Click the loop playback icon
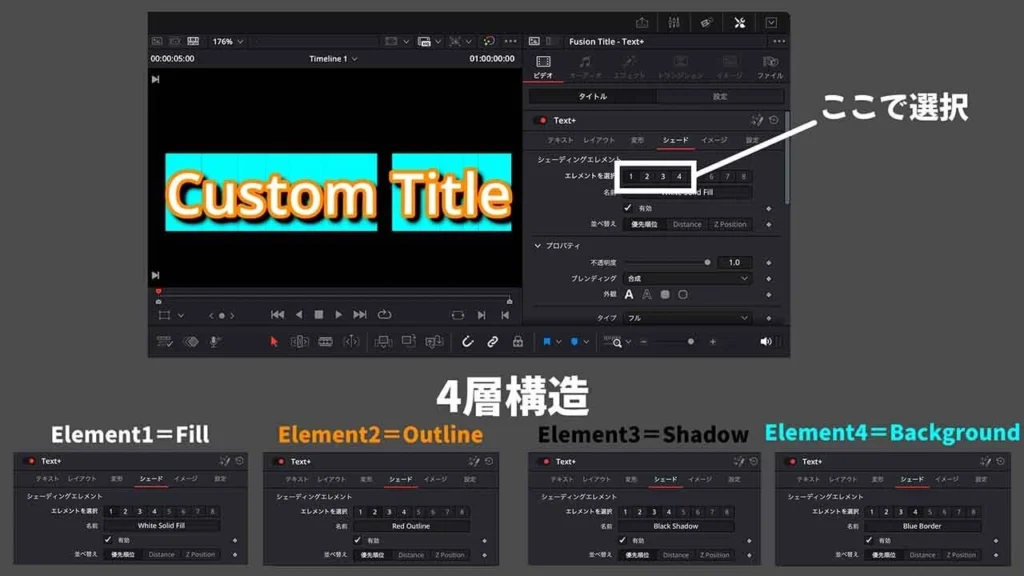Image resolution: width=1024 pixels, height=576 pixels. tap(384, 314)
